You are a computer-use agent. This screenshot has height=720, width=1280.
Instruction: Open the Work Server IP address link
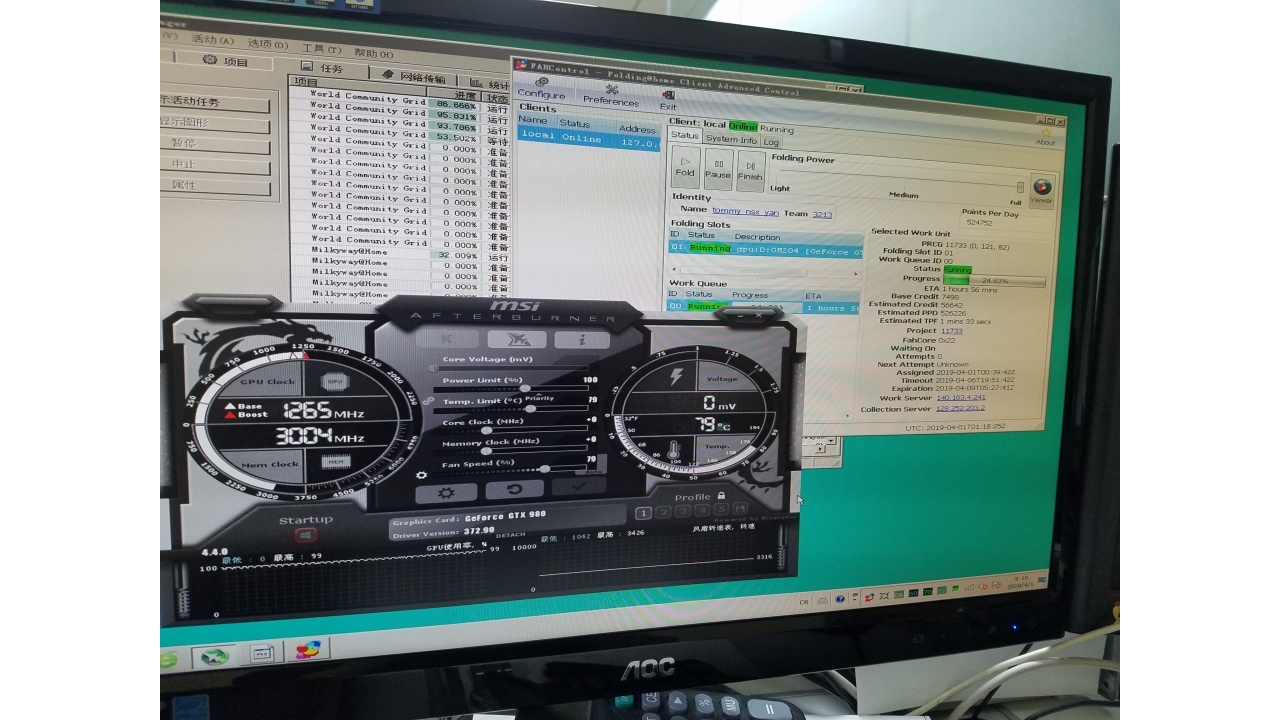pos(960,398)
